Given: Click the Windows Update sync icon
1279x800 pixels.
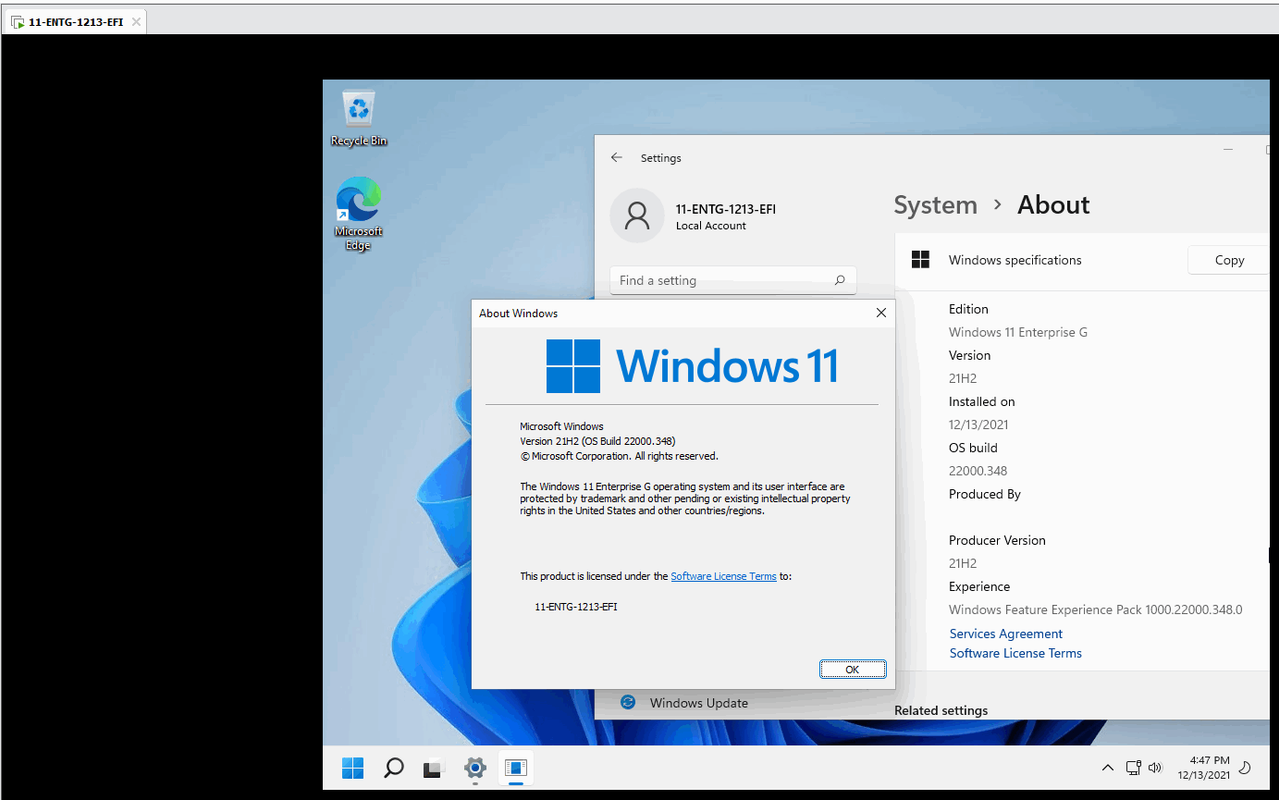Looking at the screenshot, I should (628, 703).
